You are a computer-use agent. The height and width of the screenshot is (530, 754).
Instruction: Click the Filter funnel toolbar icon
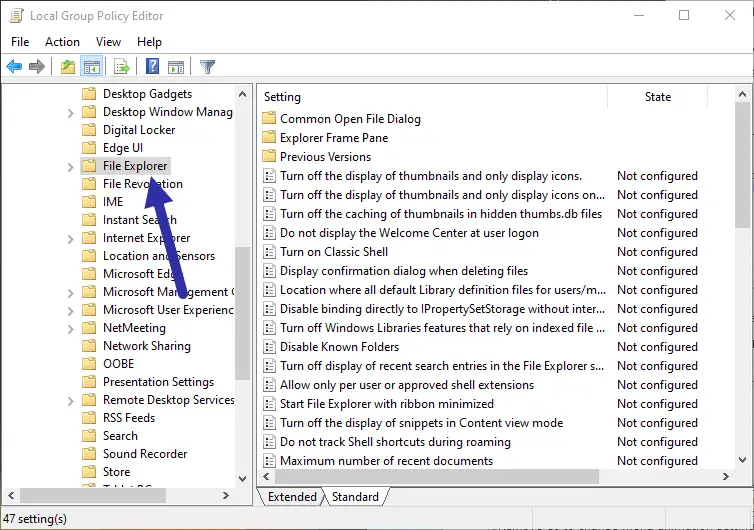coord(207,66)
